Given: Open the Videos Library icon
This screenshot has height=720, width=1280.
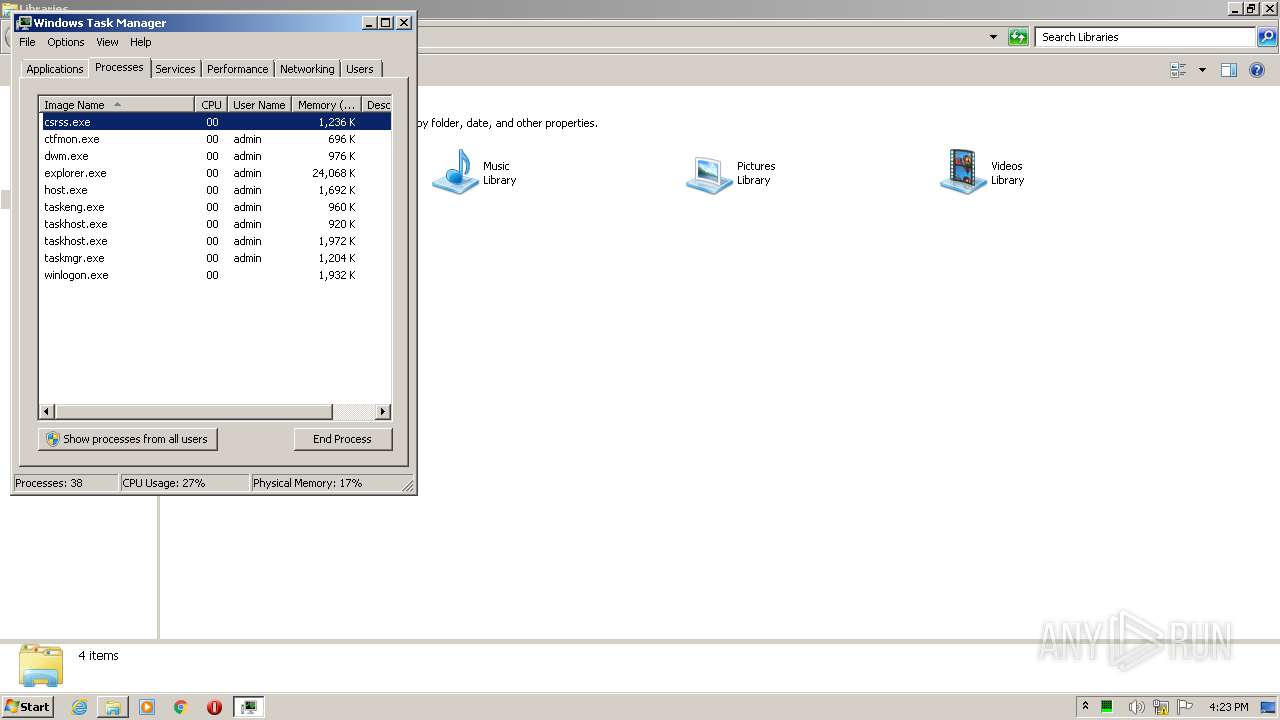Looking at the screenshot, I should (963, 172).
